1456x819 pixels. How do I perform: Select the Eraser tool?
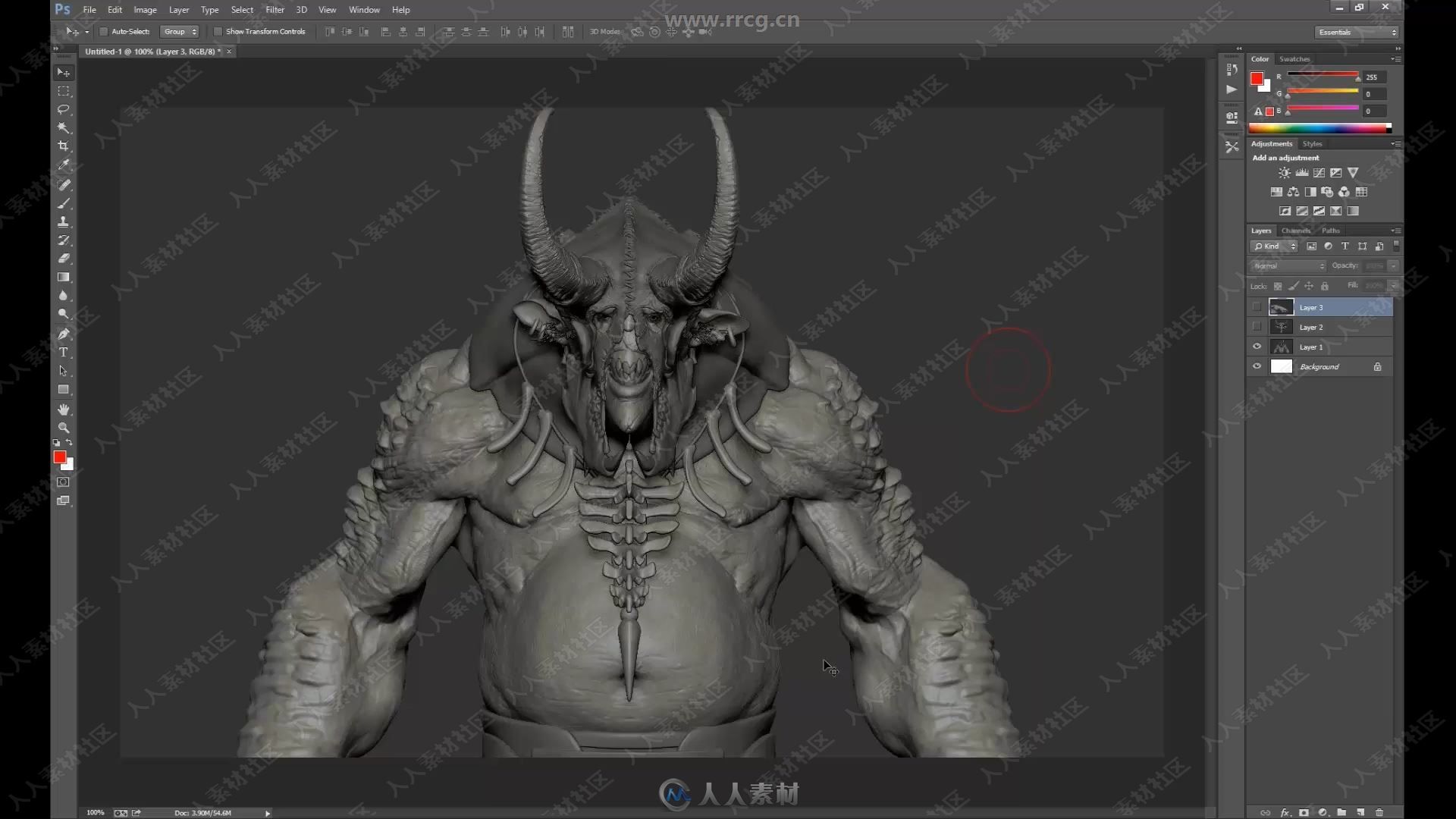tap(64, 259)
